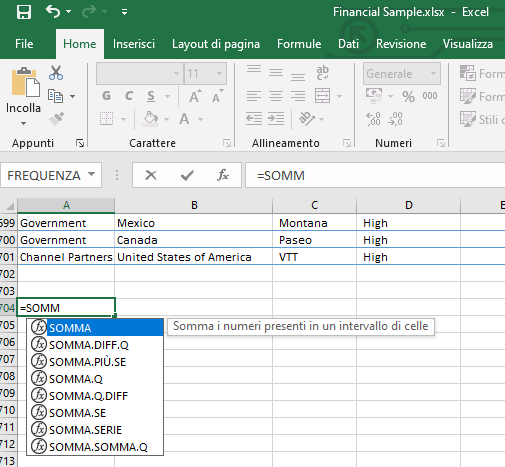Open the undo history dropdown arrow
The height and width of the screenshot is (467, 505).
69,12
